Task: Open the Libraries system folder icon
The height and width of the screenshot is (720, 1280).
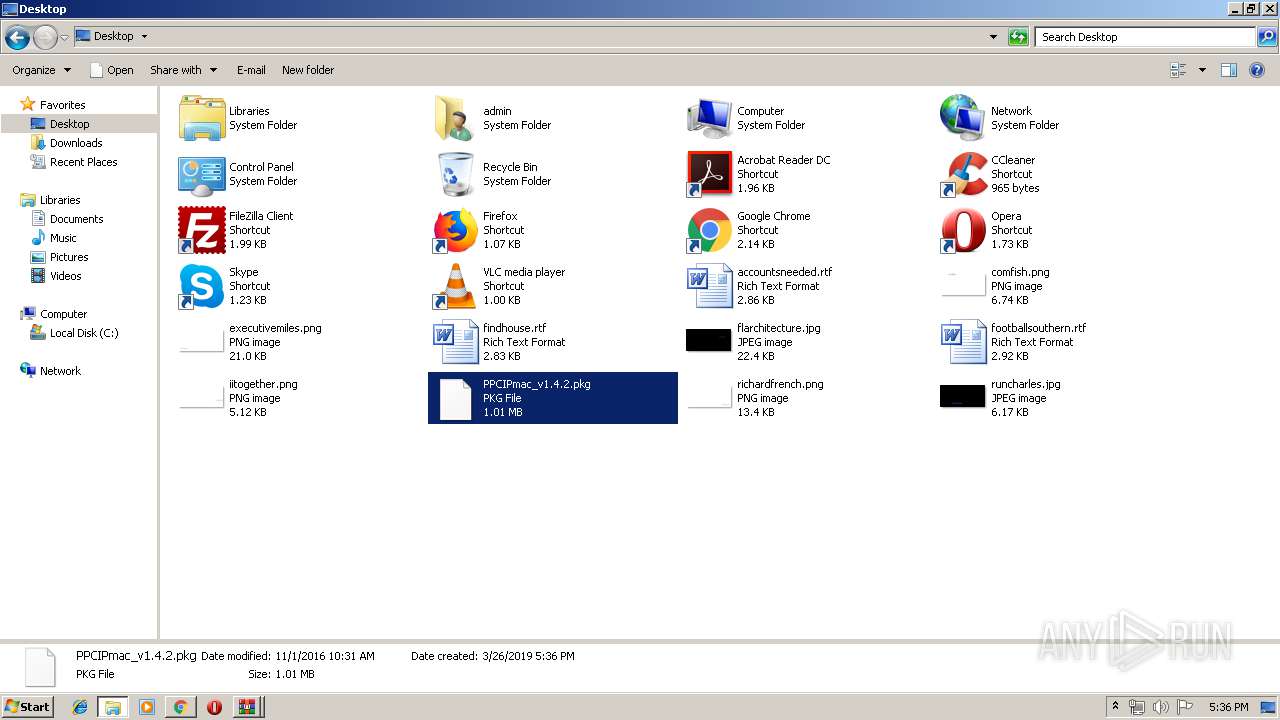Action: click(x=202, y=118)
